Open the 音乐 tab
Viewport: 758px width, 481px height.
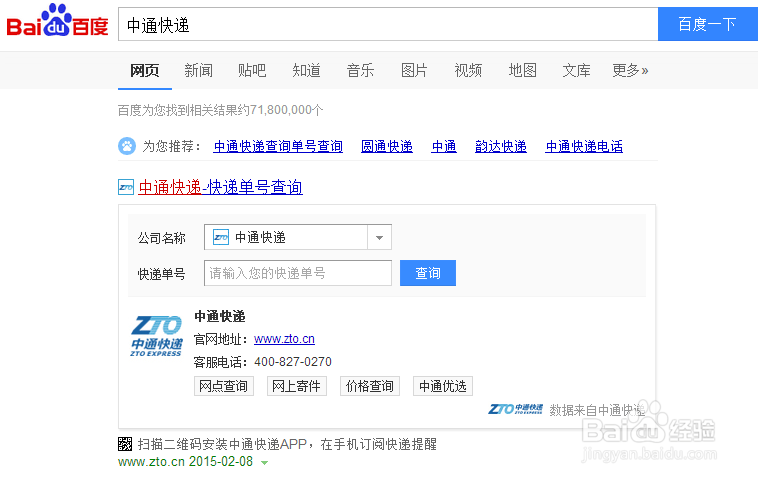click(x=361, y=71)
